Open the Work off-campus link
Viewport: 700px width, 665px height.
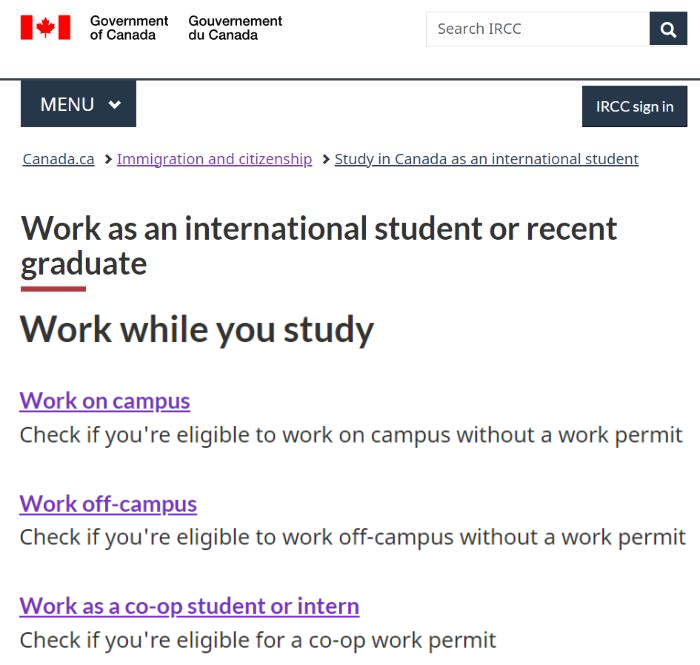pos(108,504)
